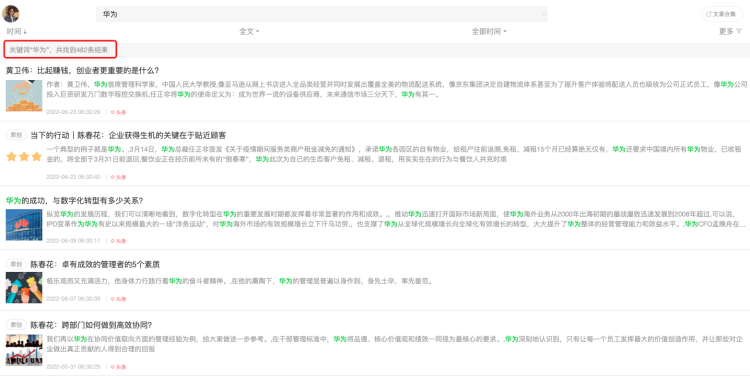
Task: Open 更多 filter options
Action: (730, 32)
